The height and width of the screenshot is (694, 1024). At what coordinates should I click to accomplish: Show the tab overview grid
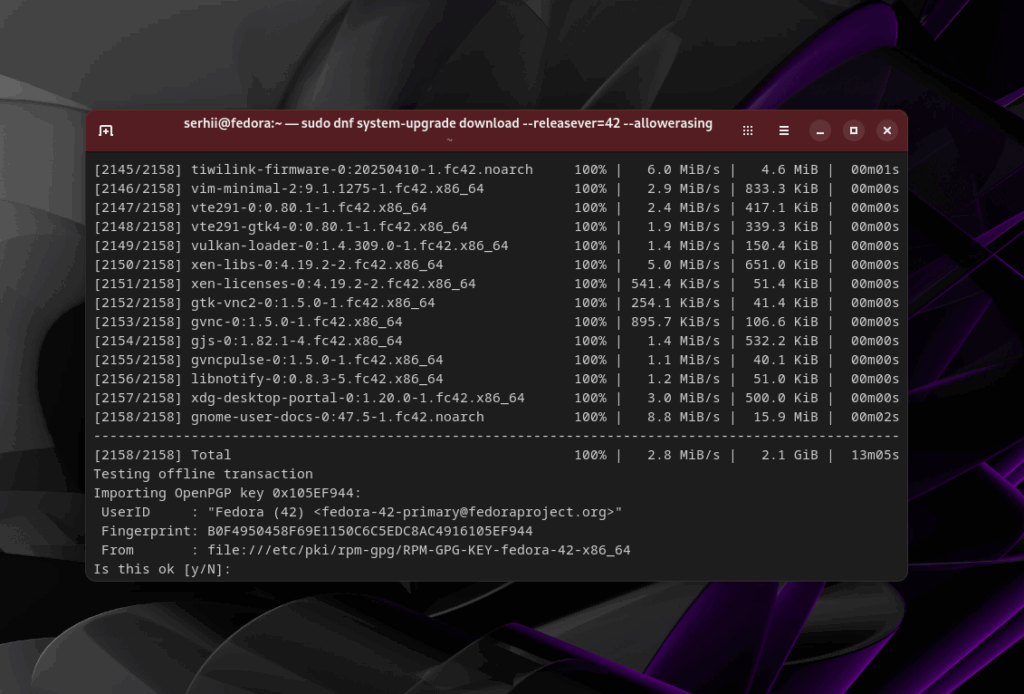(748, 131)
